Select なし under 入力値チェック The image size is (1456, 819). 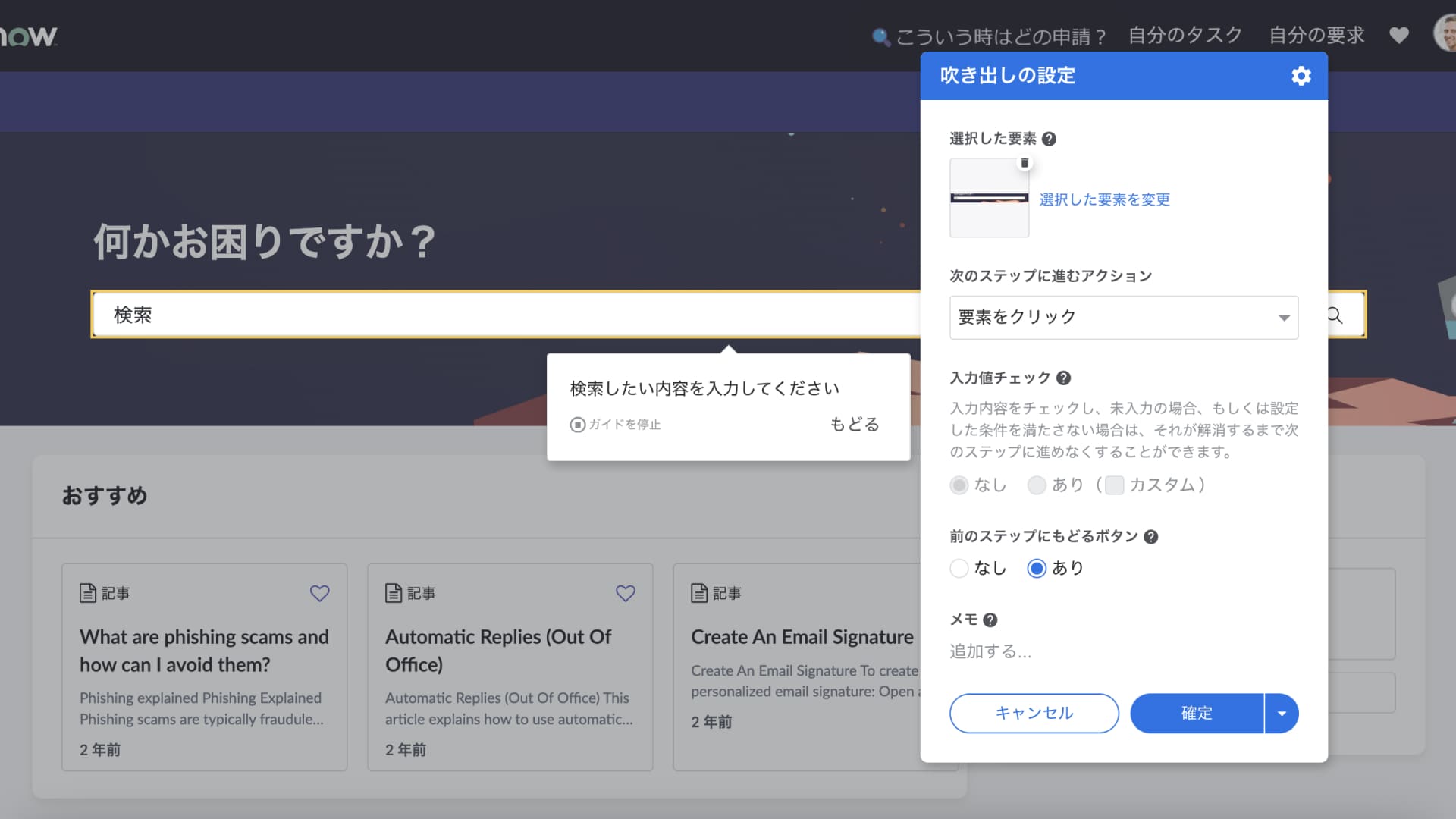959,485
